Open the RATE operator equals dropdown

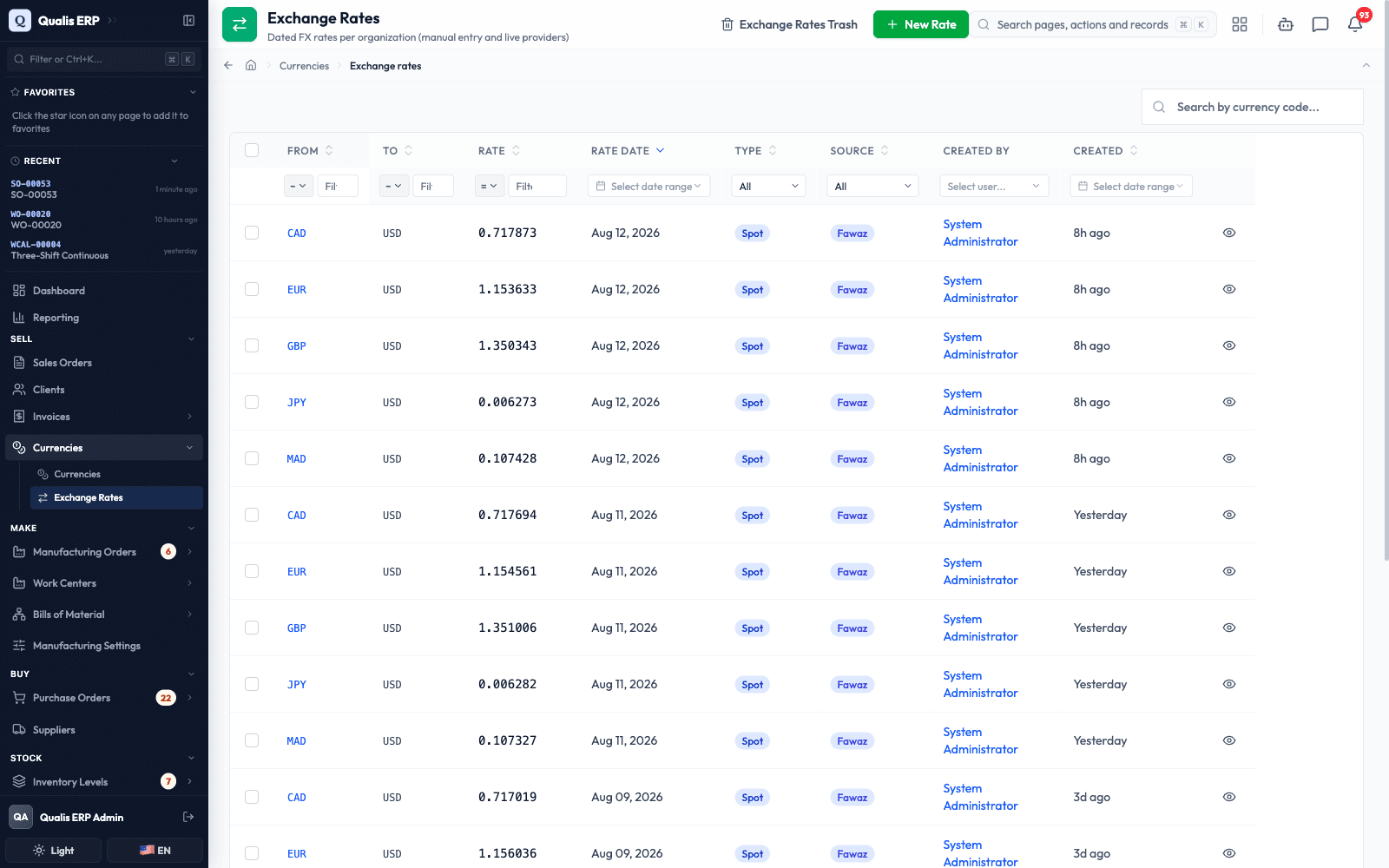[490, 186]
